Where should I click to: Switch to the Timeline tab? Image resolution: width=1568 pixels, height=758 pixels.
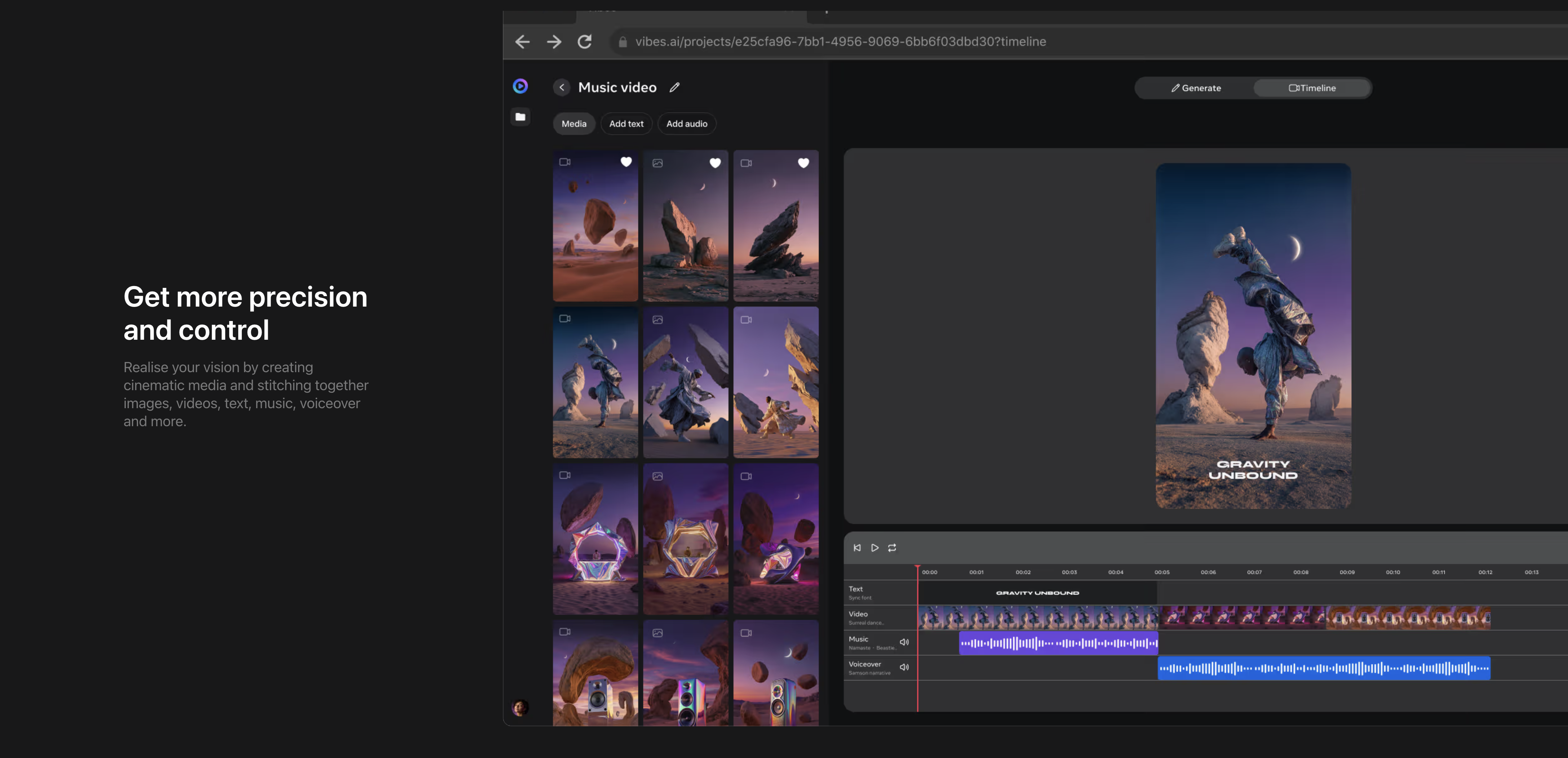[1312, 88]
